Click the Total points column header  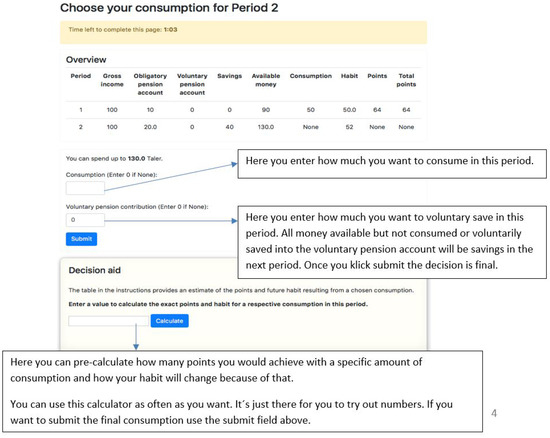(x=406, y=80)
